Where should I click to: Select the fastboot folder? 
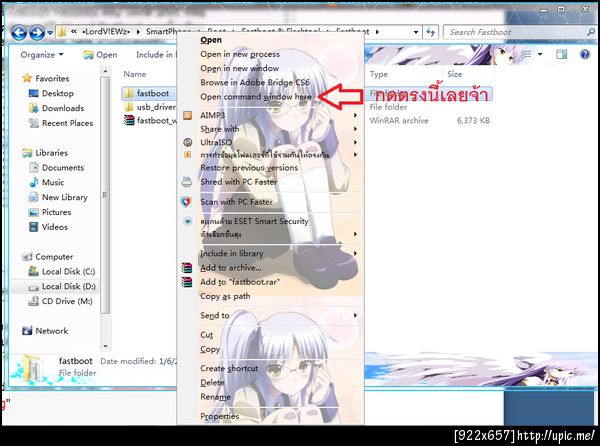pyautogui.click(x=147, y=93)
